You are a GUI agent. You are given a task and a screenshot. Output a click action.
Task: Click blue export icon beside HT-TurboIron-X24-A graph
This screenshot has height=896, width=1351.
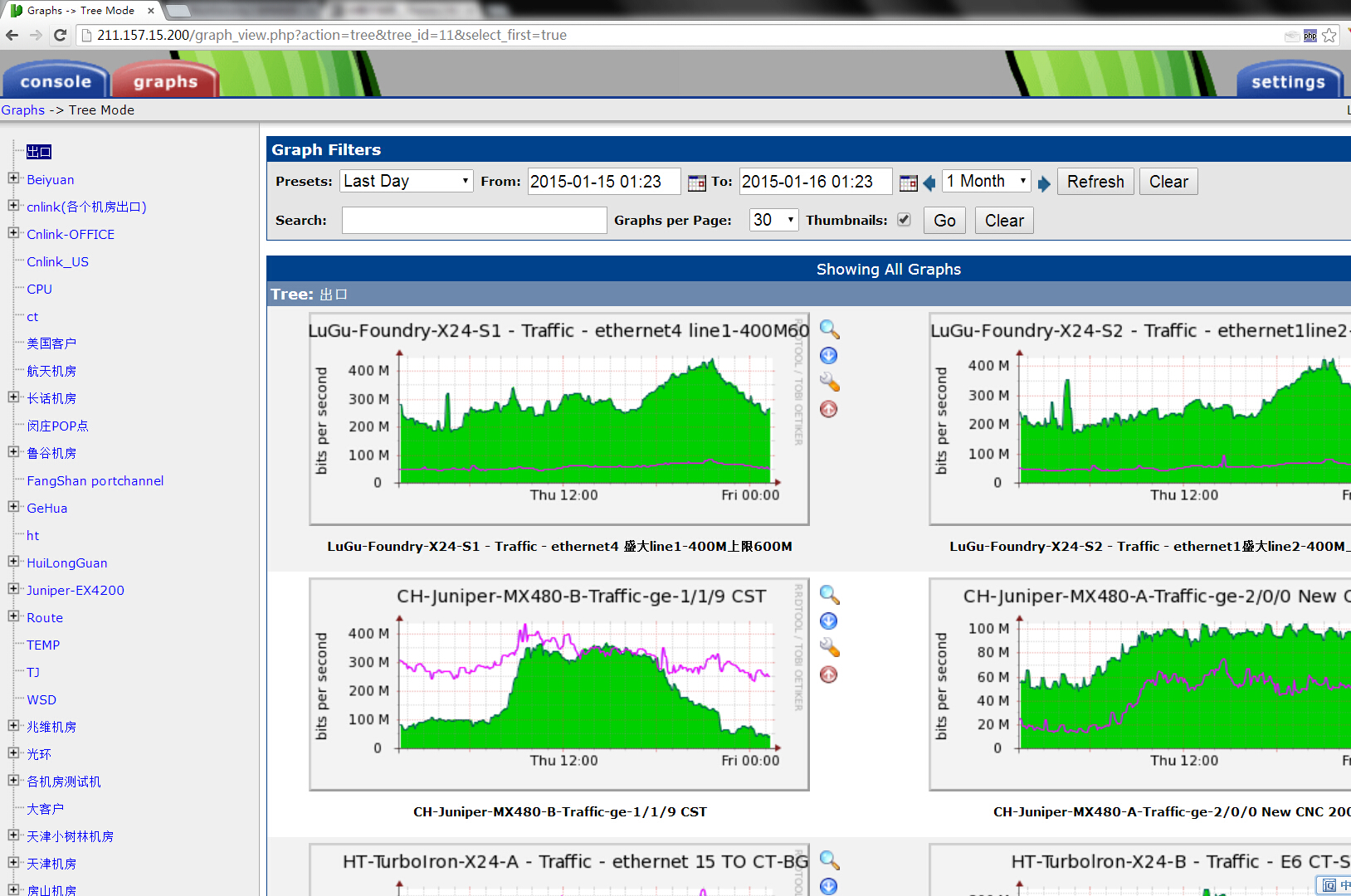[828, 886]
